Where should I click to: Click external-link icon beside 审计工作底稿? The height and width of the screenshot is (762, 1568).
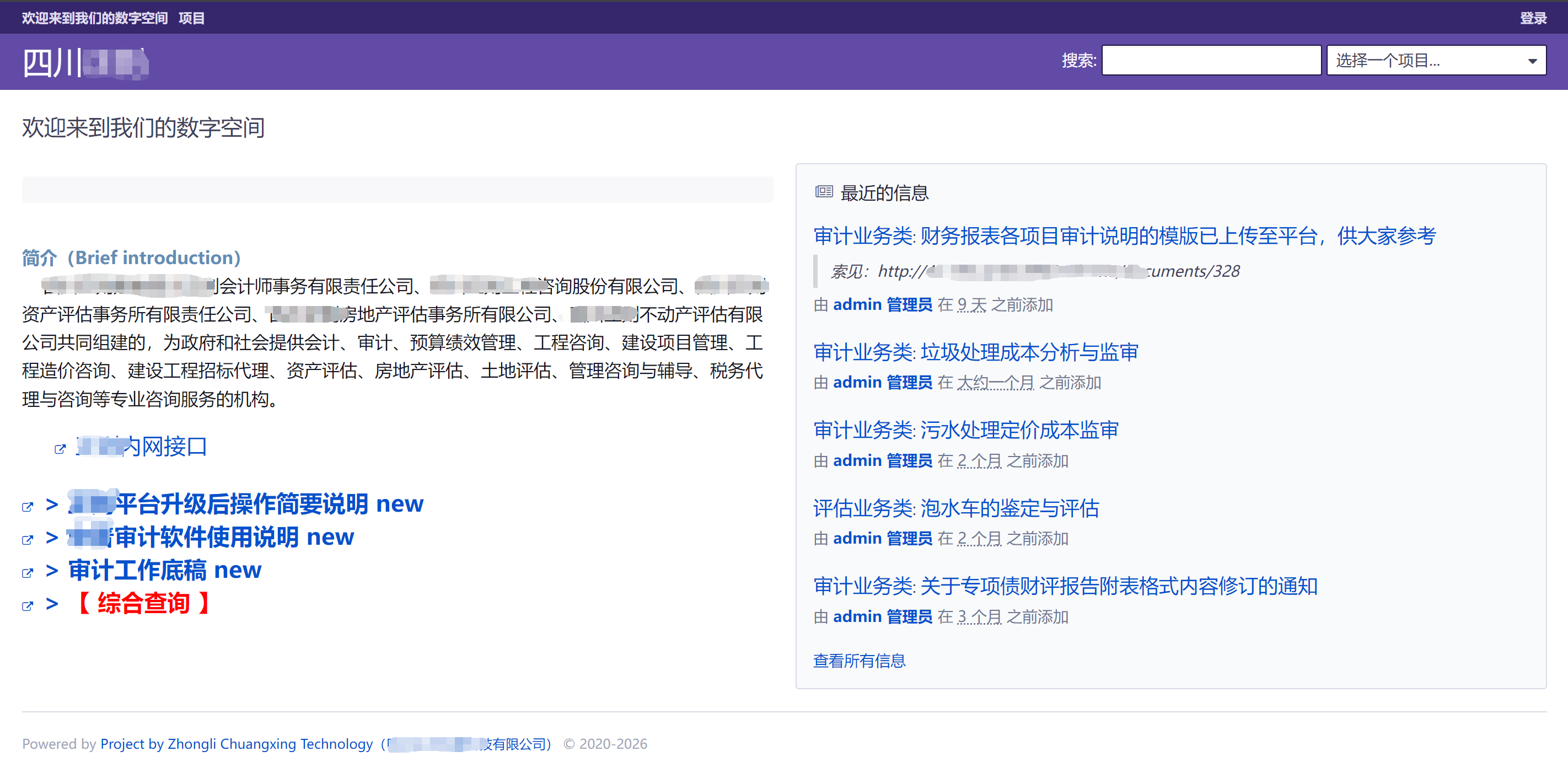(x=28, y=573)
